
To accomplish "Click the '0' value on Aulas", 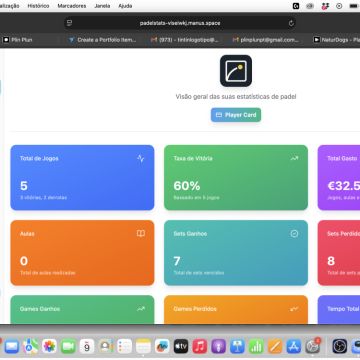I will (24, 261).
